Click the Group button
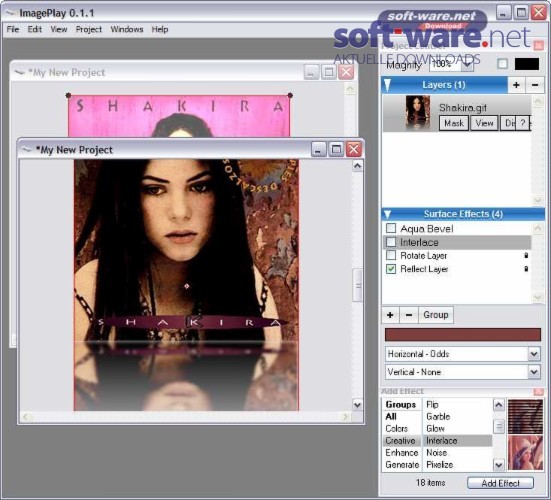The width and height of the screenshot is (551, 500). pyautogui.click(x=436, y=315)
